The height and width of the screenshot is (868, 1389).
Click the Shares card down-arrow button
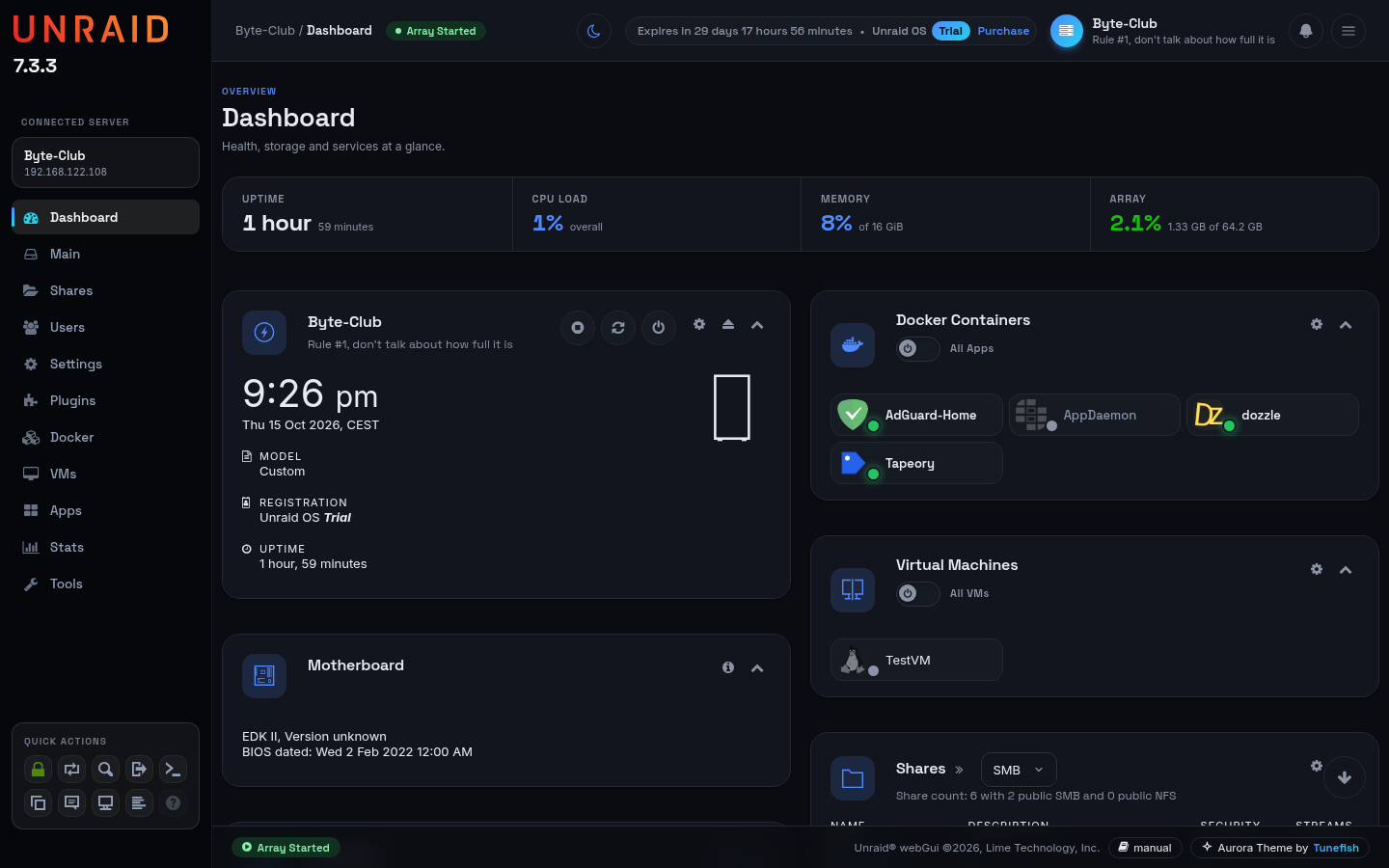pos(1345,777)
